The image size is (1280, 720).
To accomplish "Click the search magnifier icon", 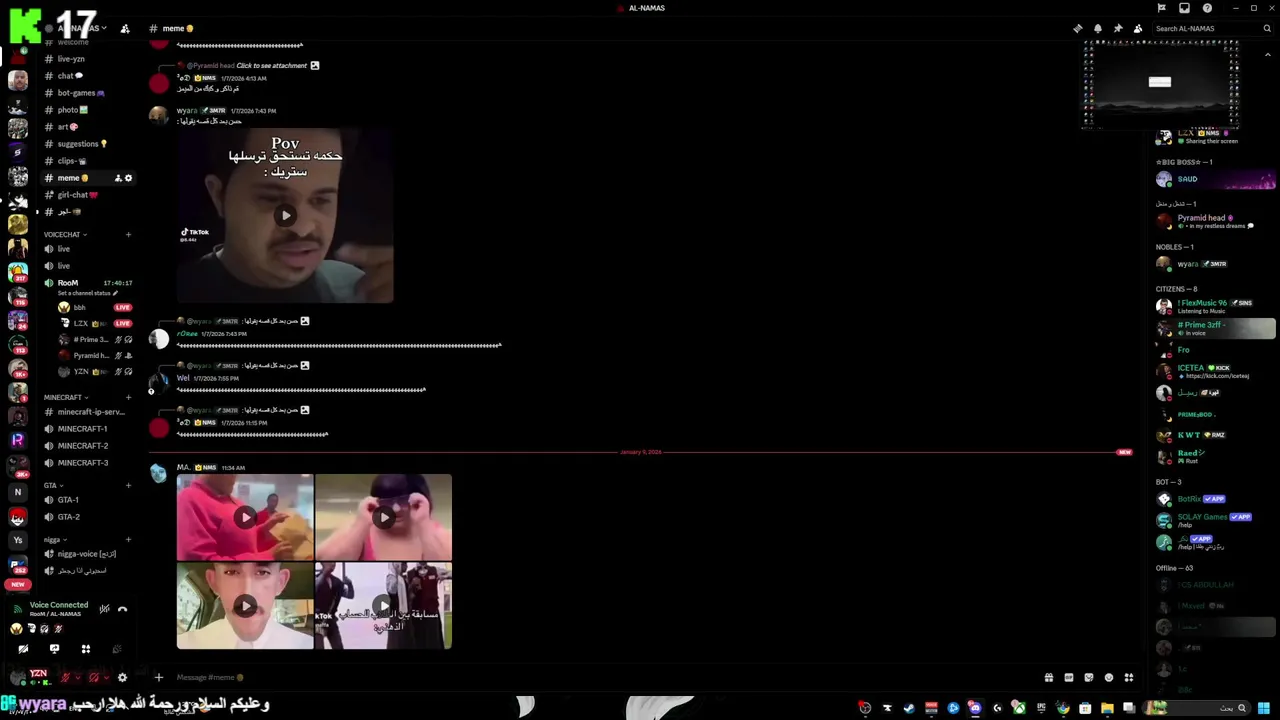I will 1268,28.
